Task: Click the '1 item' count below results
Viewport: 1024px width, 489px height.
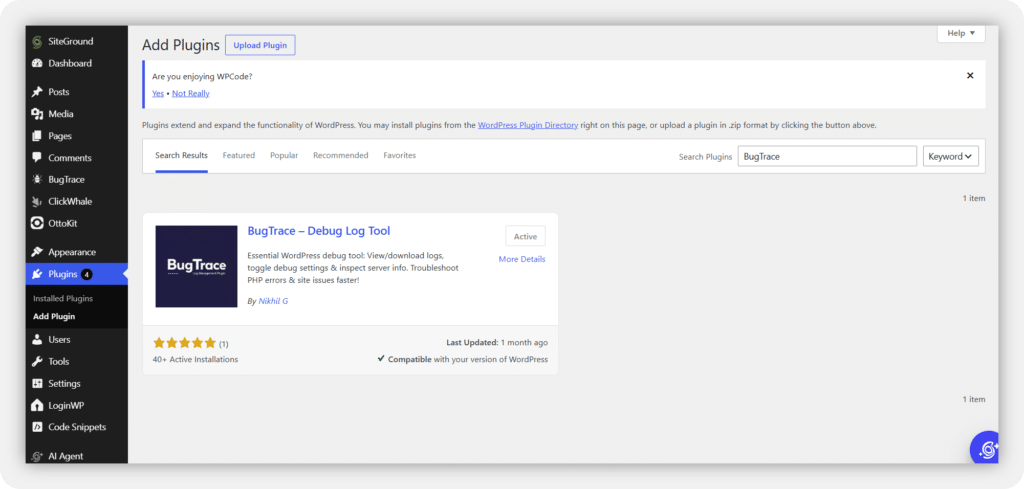Action: click(974, 399)
